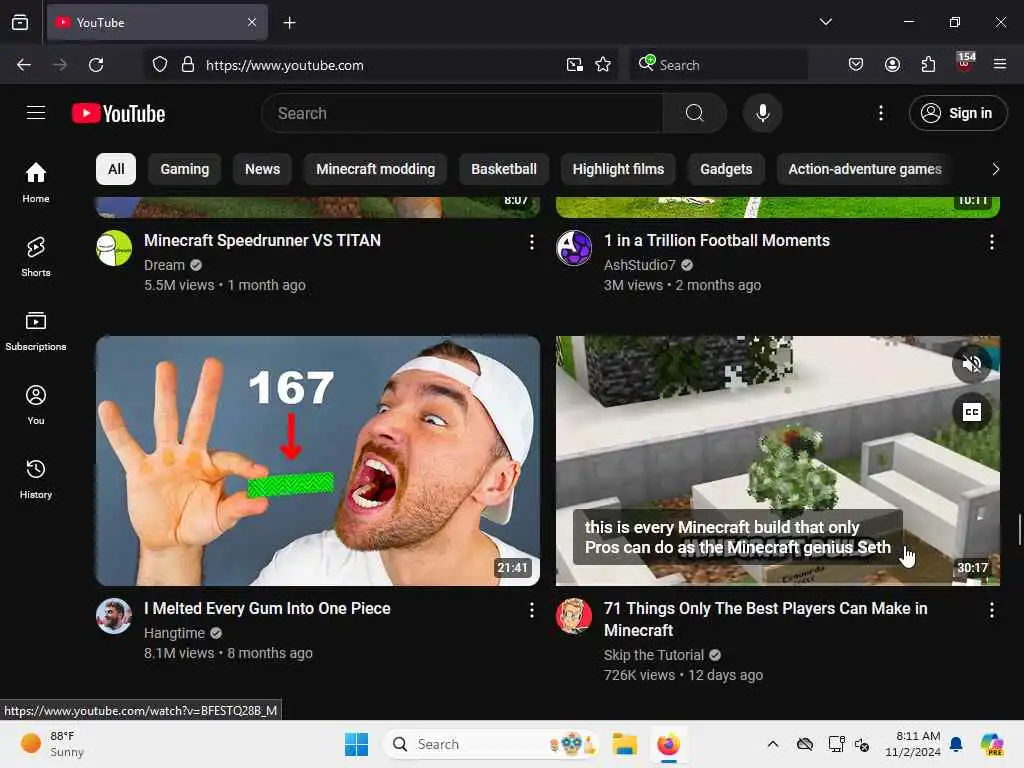Select the Action-adventure games chip
The width and height of the screenshot is (1024, 768).
click(865, 169)
